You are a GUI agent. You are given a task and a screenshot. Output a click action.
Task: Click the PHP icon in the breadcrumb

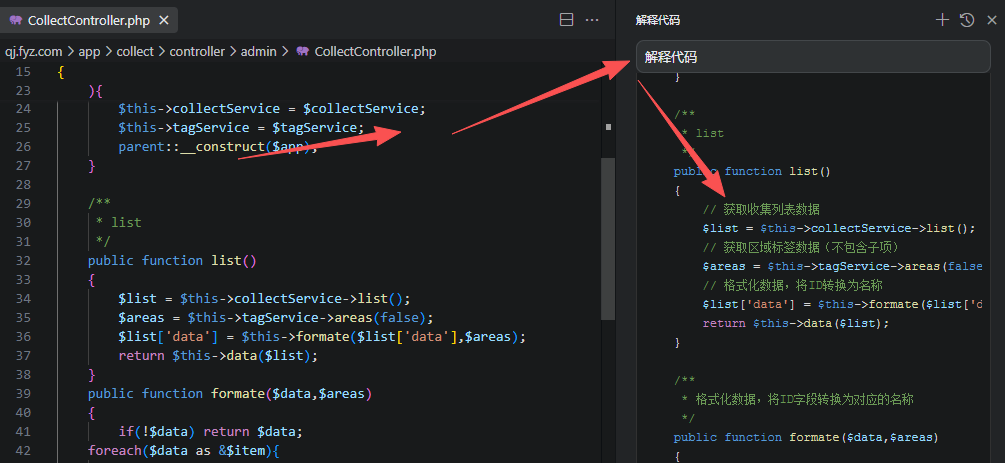(303, 52)
